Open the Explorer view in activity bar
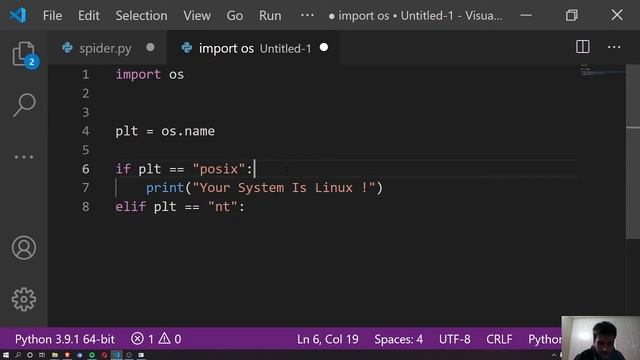640x360 pixels. pyautogui.click(x=24, y=55)
